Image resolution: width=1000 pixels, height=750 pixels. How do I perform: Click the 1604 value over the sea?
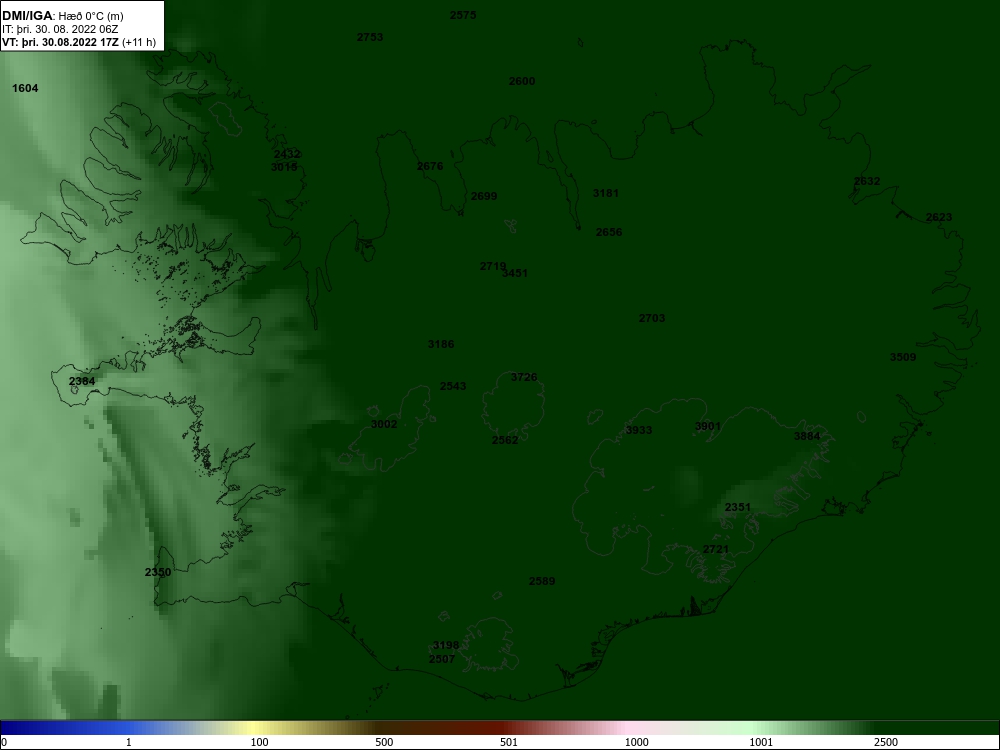click(26, 88)
